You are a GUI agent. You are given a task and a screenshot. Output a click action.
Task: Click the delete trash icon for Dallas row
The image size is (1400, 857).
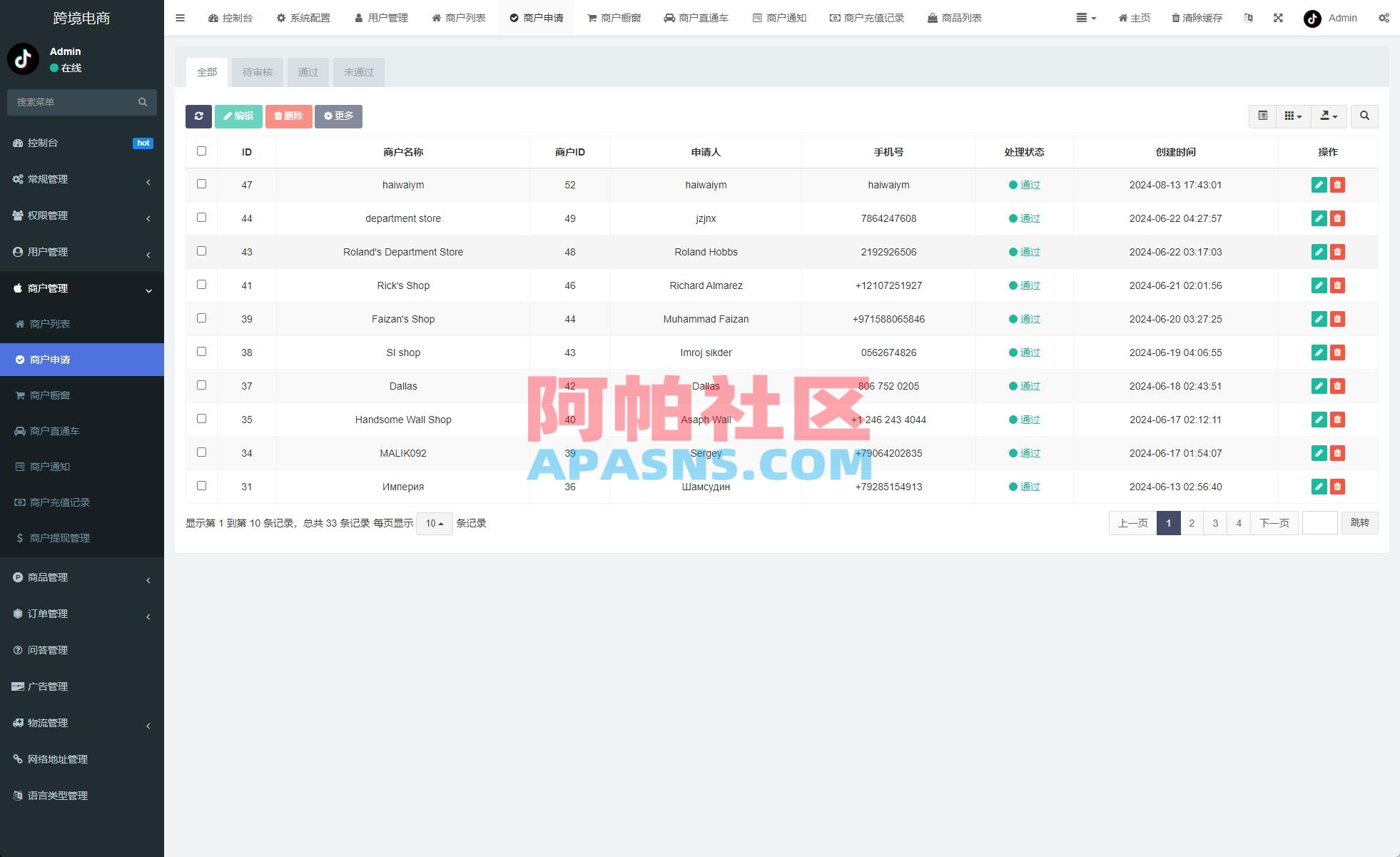[1337, 386]
